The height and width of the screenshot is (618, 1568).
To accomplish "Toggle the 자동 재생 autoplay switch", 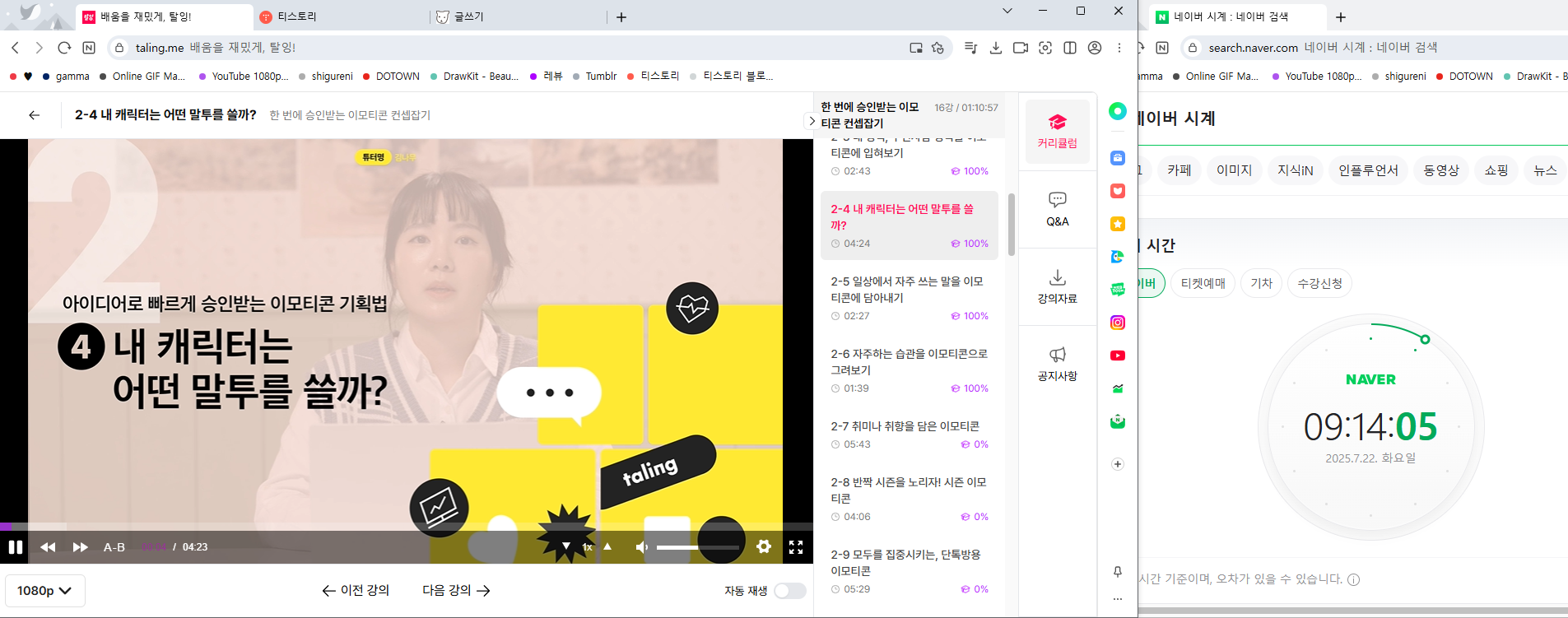I will click(789, 591).
